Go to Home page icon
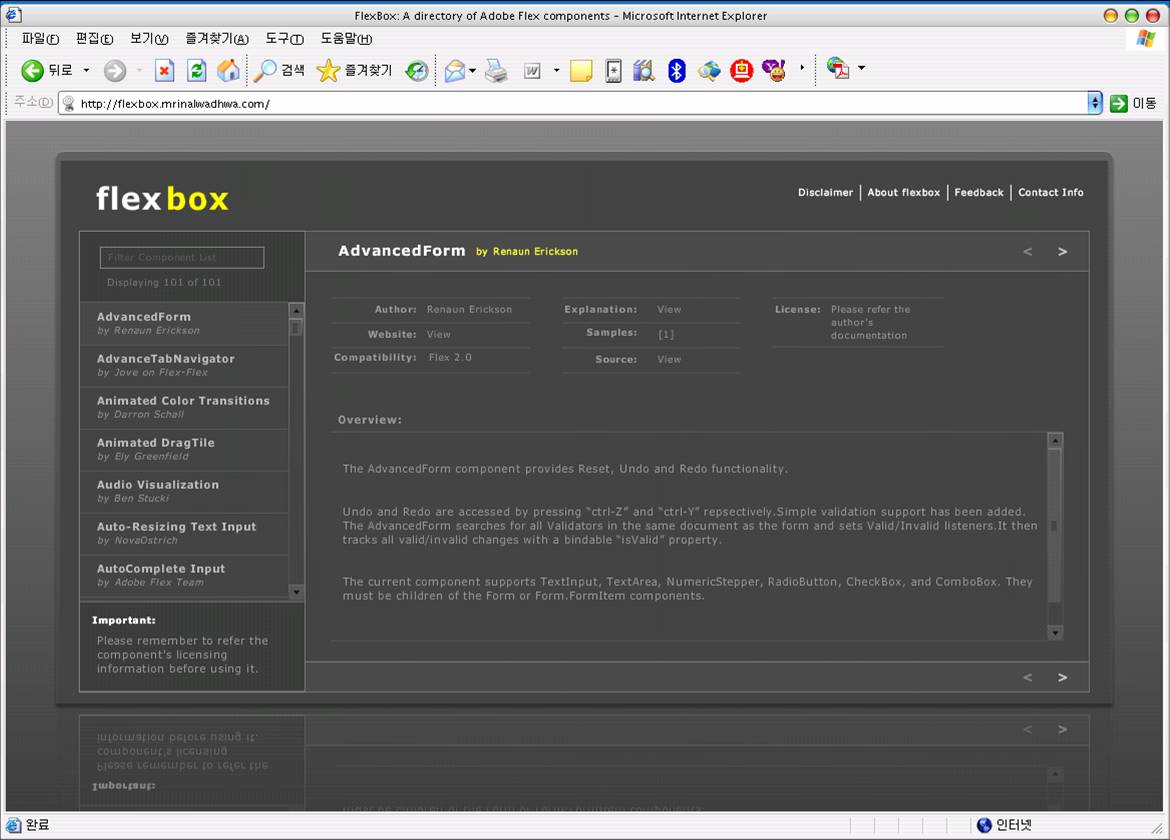Screen dimensions: 1170x840 point(228,71)
